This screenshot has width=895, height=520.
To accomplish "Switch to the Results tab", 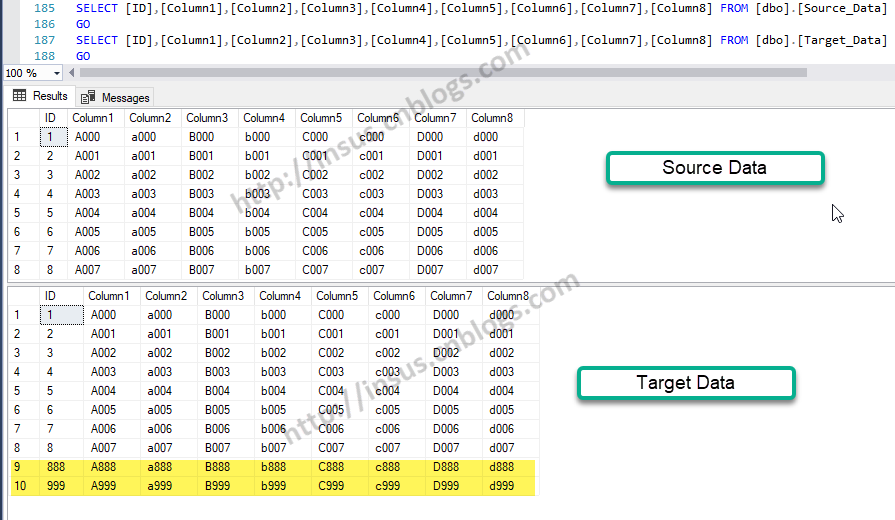I will click(x=49, y=96).
